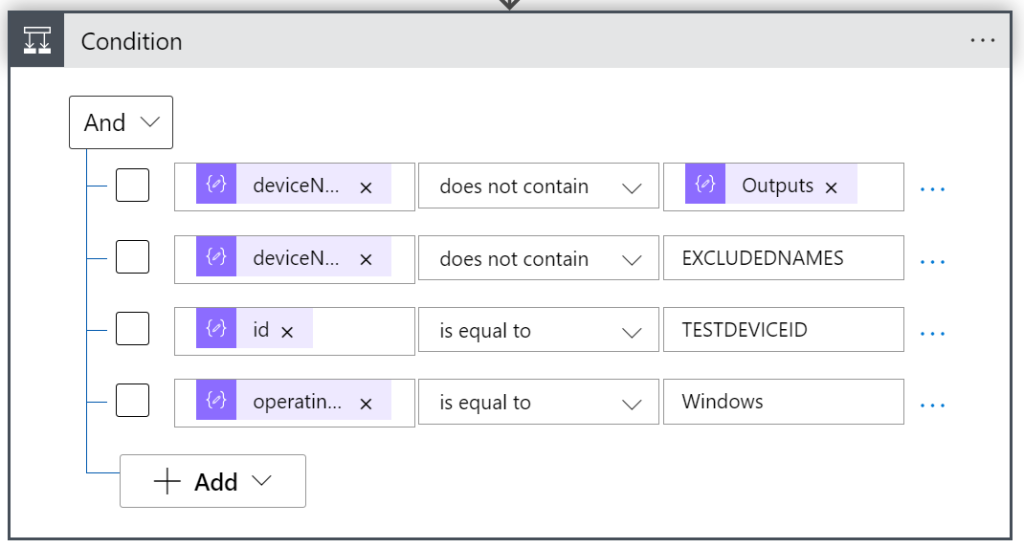Check the box for the Outputs condition row
The image size is (1024, 548).
tap(132, 186)
